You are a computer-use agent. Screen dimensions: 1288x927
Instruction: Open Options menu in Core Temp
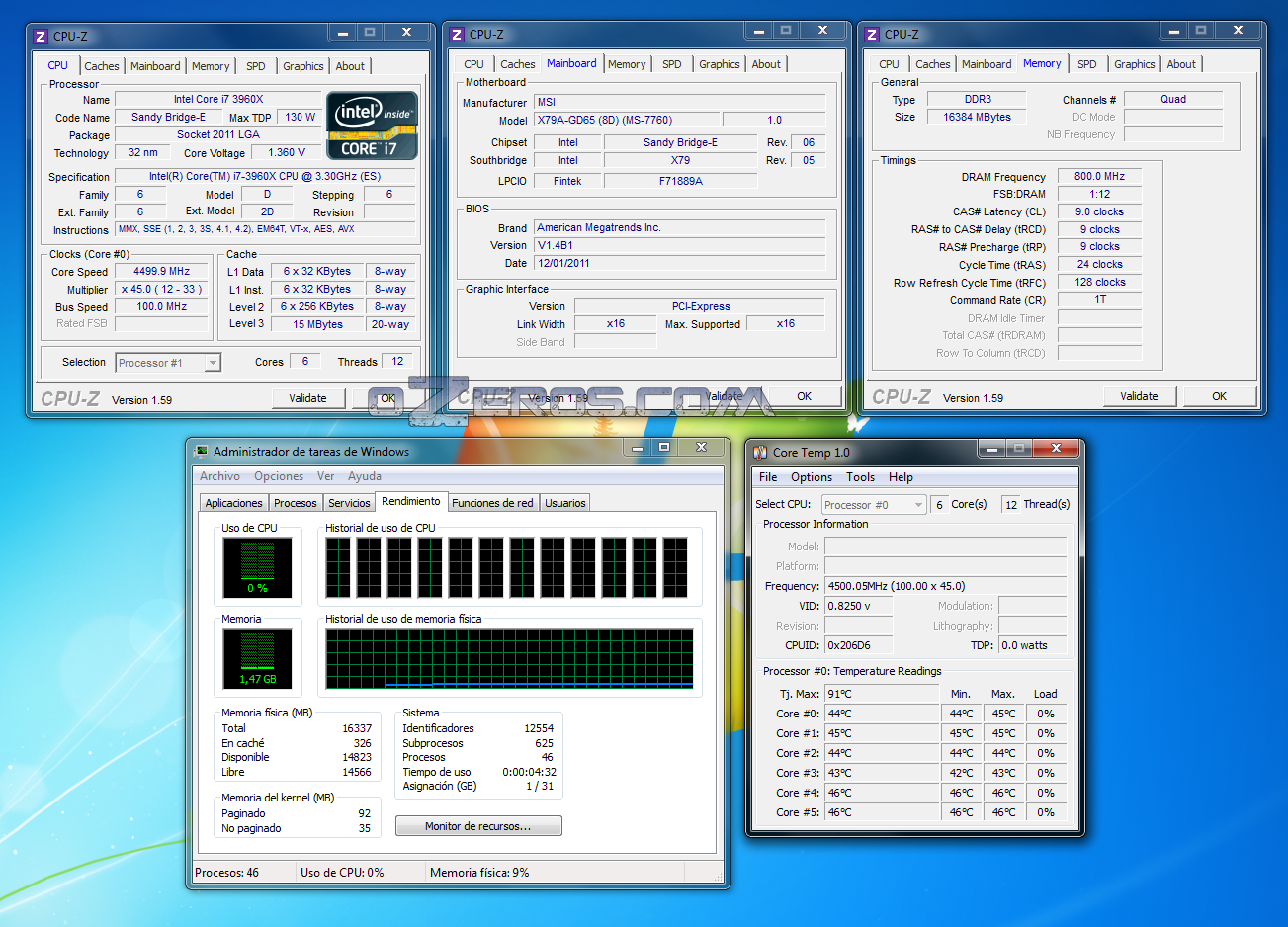coord(812,477)
